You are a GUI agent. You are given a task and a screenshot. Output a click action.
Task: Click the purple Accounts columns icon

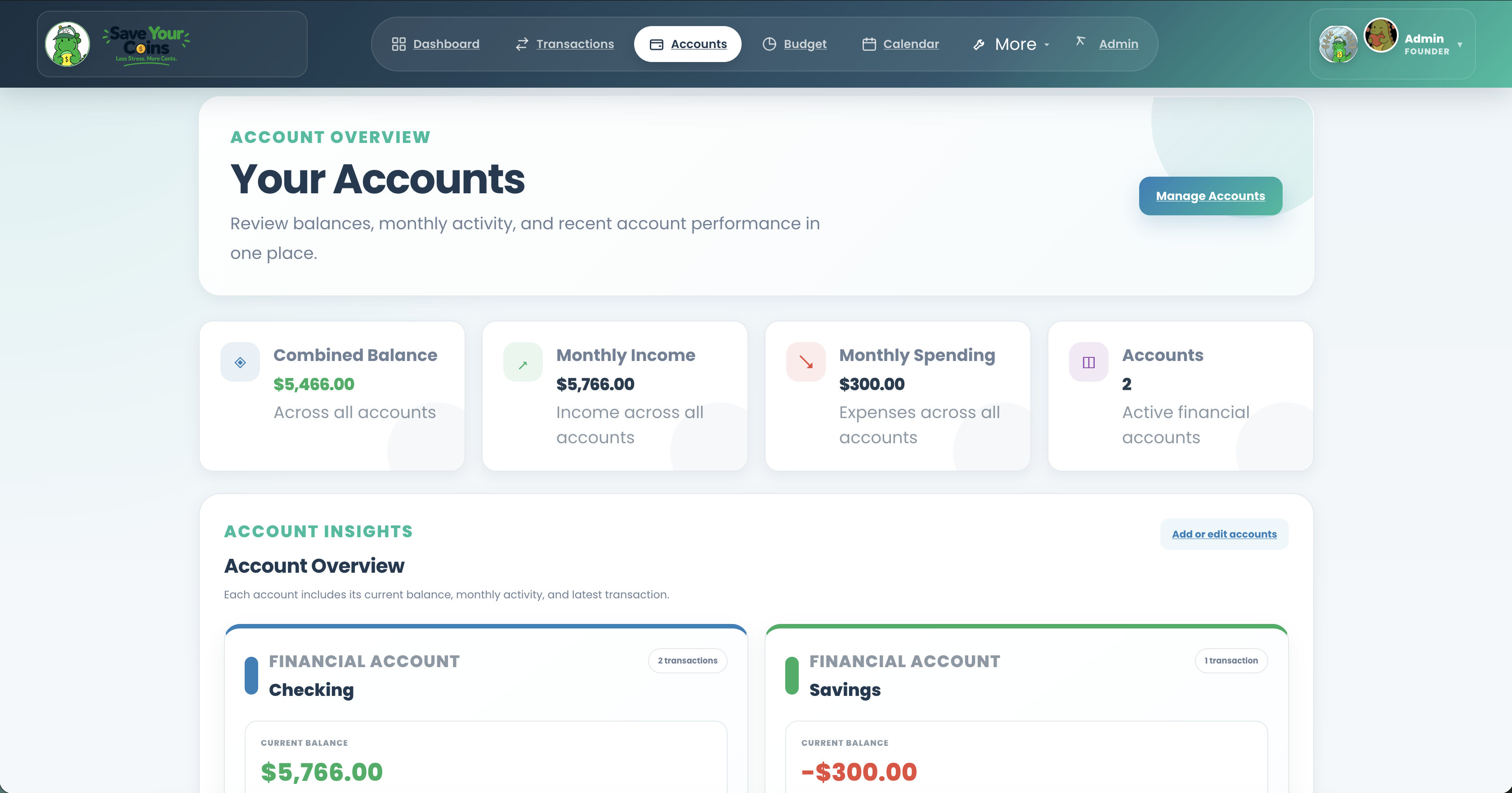tap(1089, 362)
